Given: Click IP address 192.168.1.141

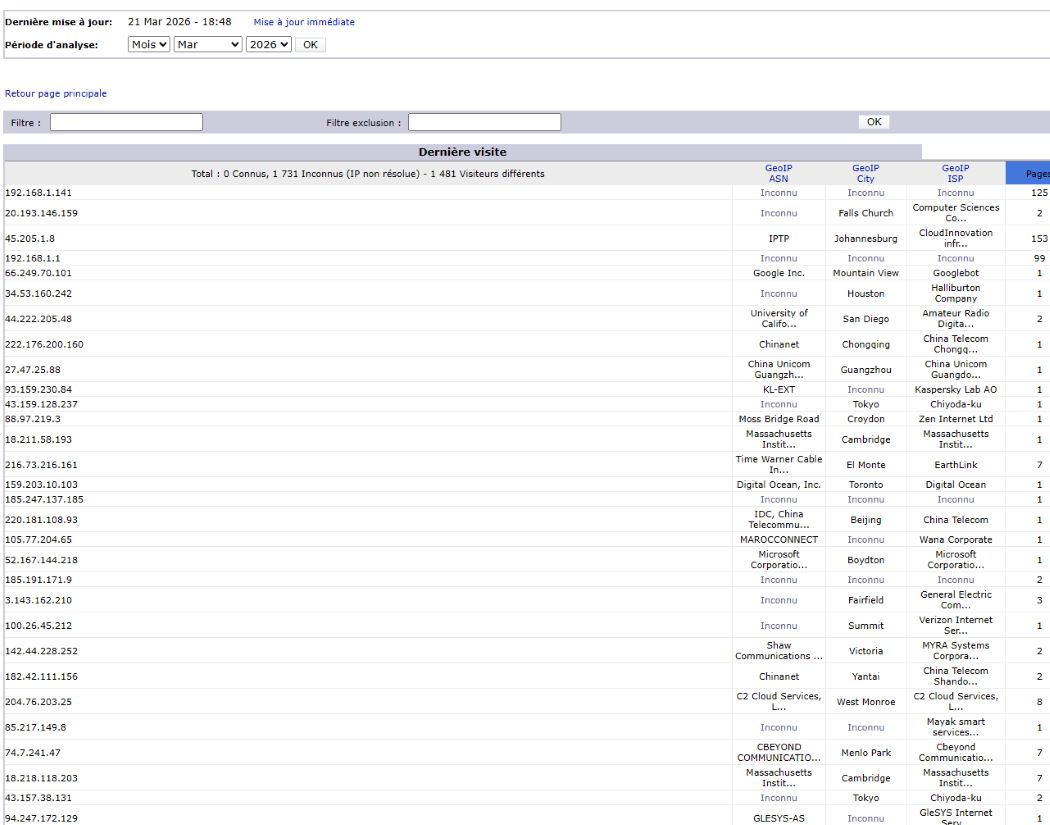Looking at the screenshot, I should 38,193.
